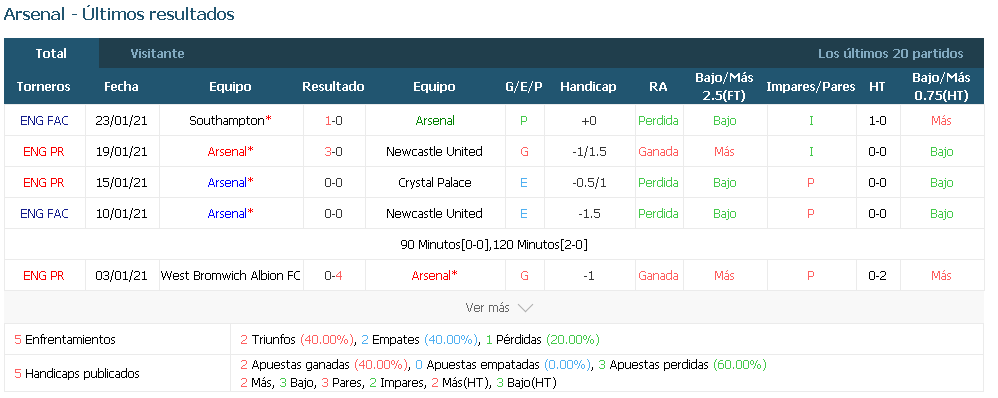Open the Los últimos 20 partidos selector
The height and width of the screenshot is (398, 998).
tap(890, 53)
